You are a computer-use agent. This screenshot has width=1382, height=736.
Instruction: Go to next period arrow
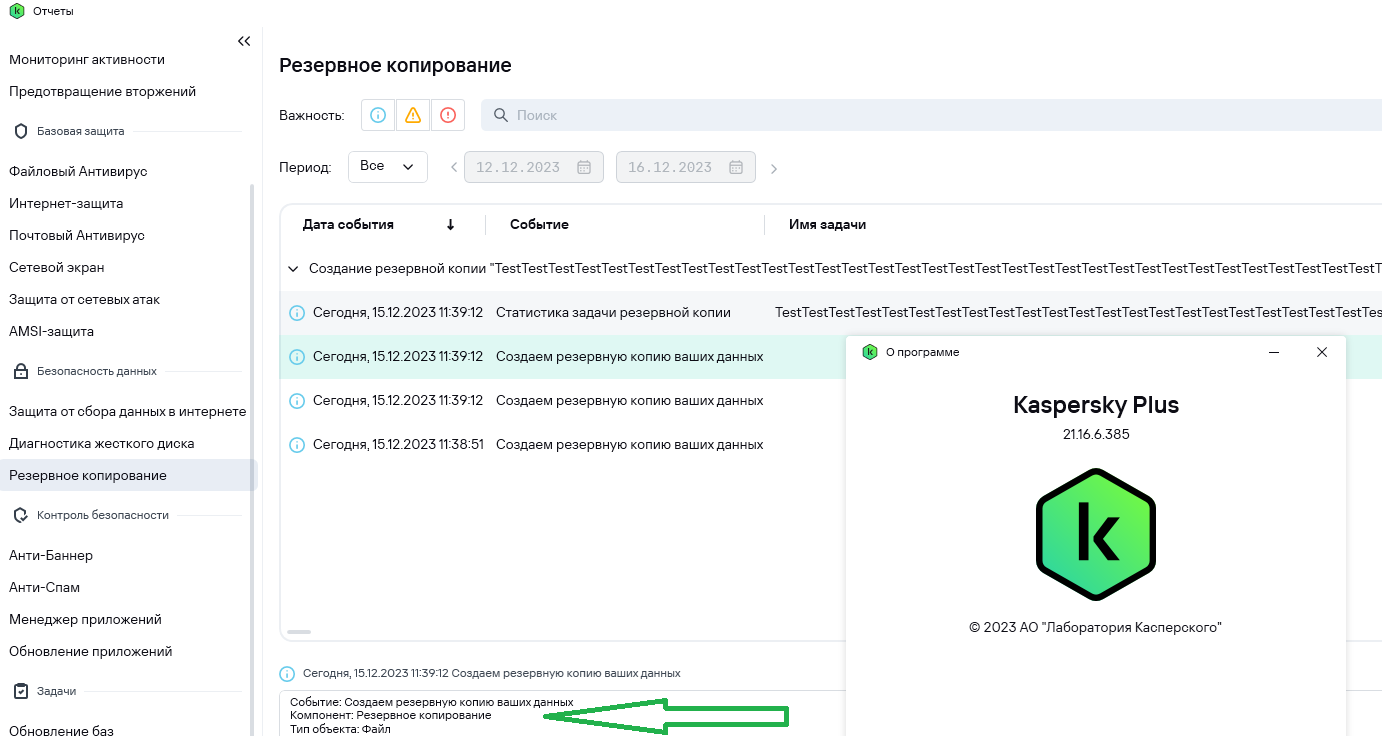(774, 168)
